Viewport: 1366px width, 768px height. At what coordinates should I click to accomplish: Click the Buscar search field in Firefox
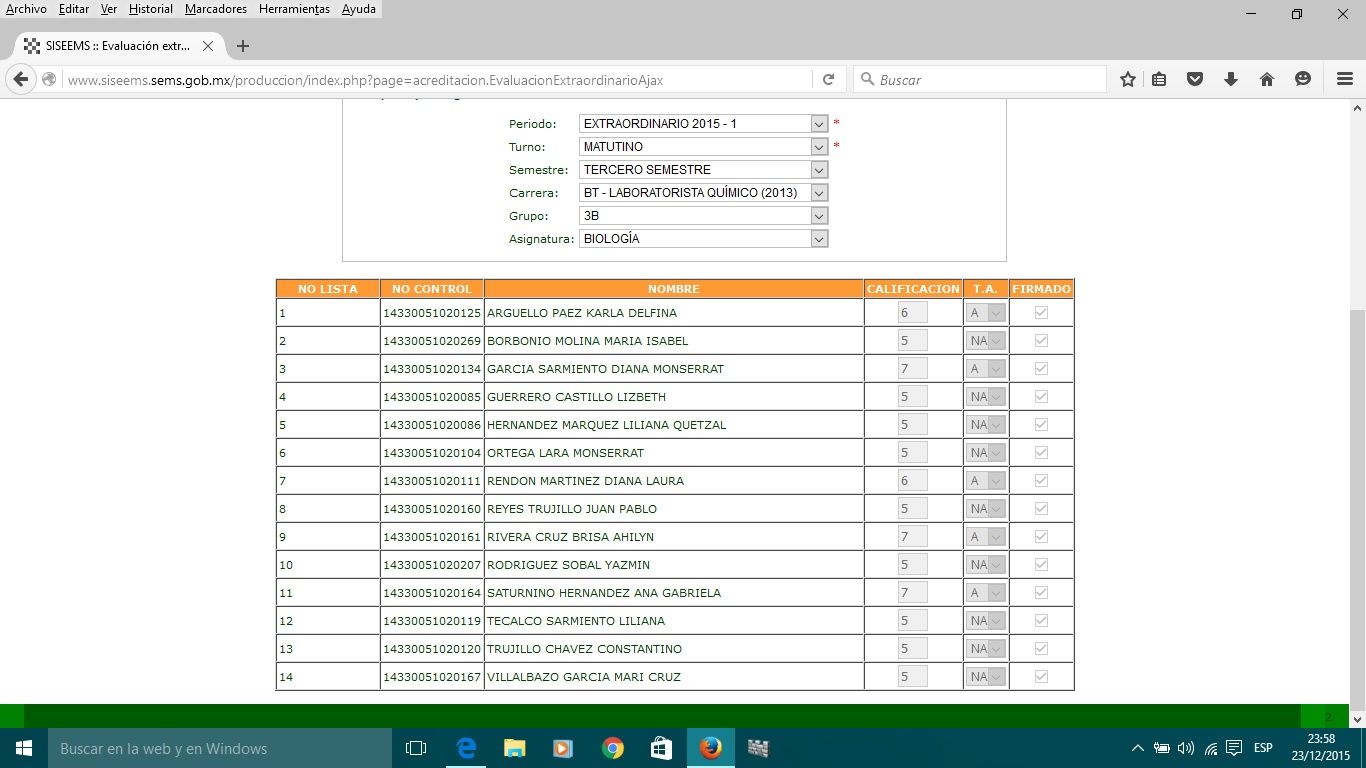click(980, 80)
